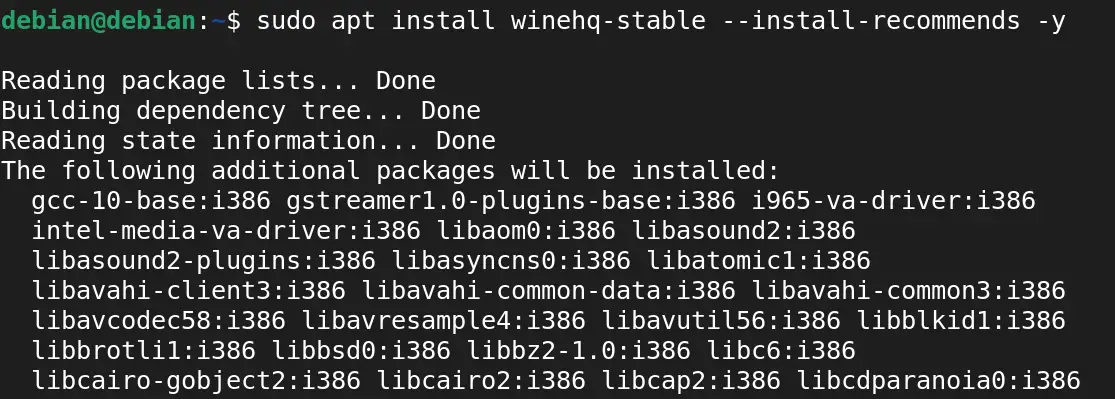Click gstreamer1.0-plugins-base:i386 package name

click(511, 201)
